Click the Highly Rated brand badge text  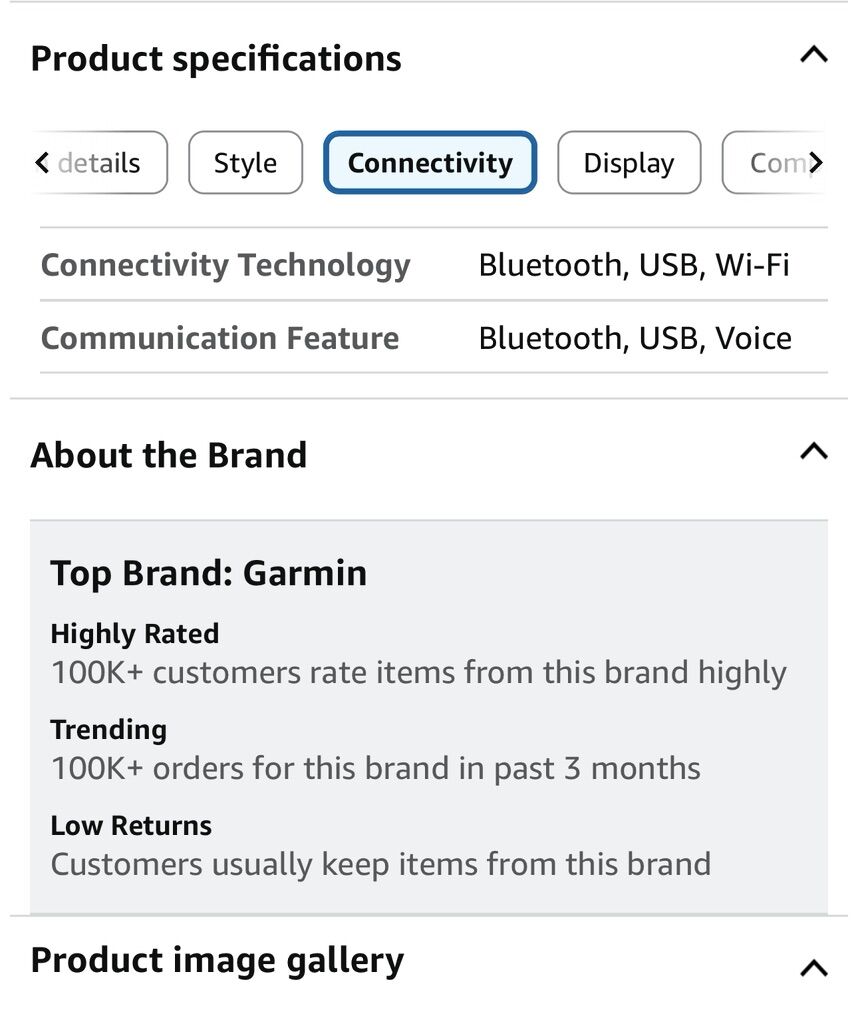click(x=135, y=633)
